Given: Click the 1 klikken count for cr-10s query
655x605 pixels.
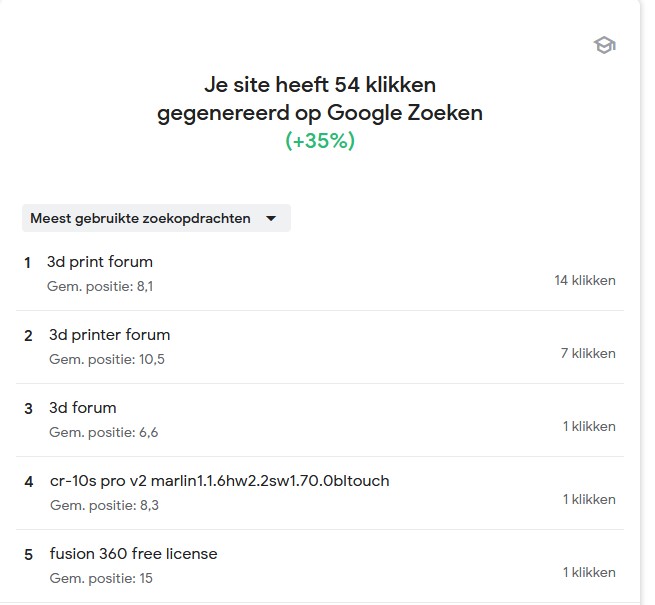Looking at the screenshot, I should pos(589,499).
